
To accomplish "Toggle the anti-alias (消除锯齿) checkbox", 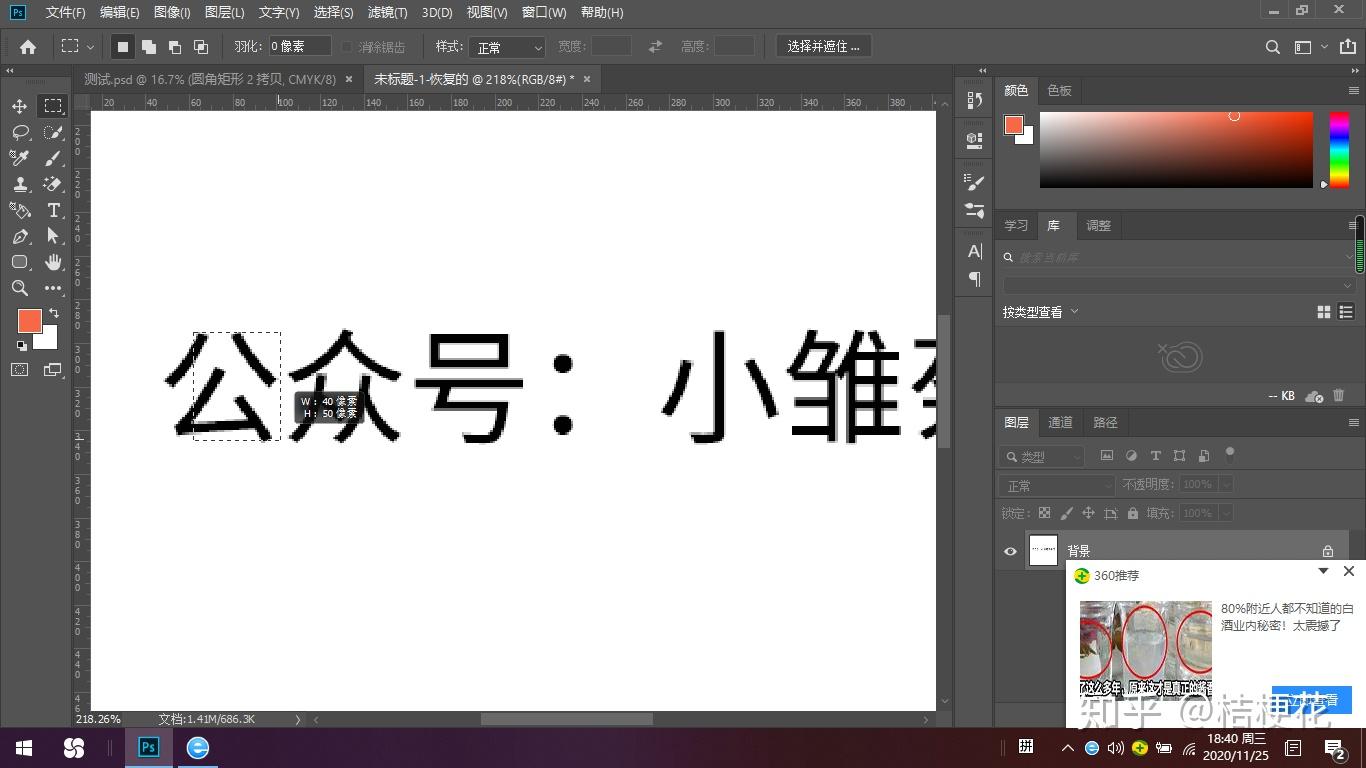I will (347, 47).
